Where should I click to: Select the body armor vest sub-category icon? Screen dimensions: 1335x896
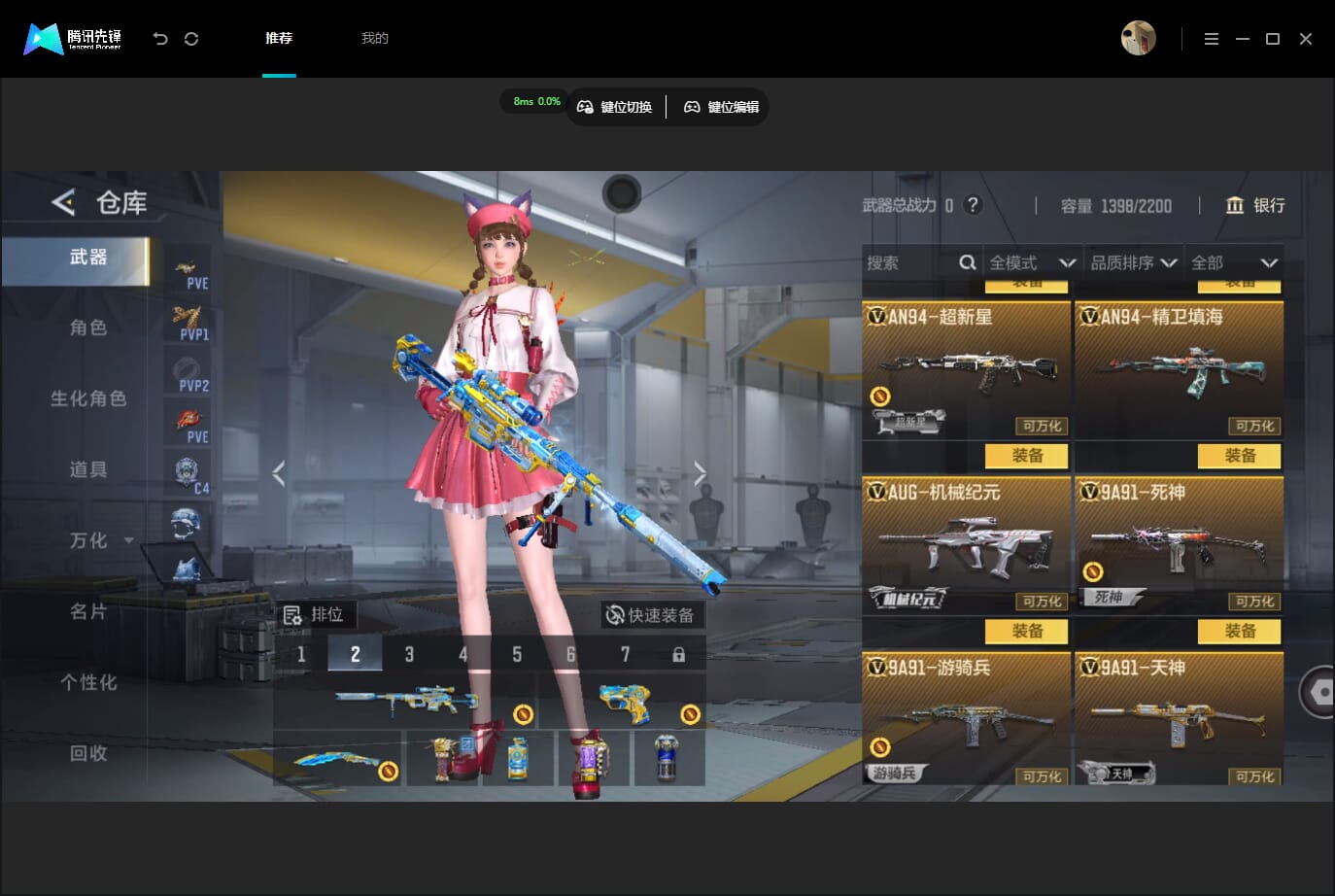(x=188, y=569)
